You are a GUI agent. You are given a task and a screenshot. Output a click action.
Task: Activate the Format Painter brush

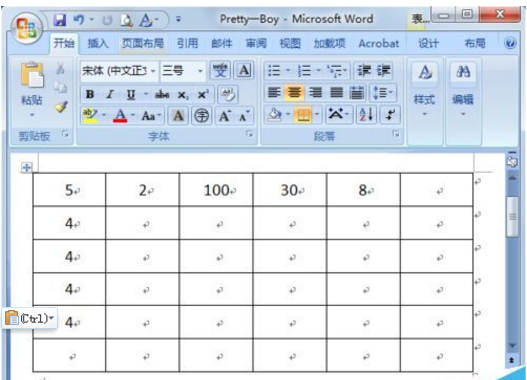coord(61,107)
